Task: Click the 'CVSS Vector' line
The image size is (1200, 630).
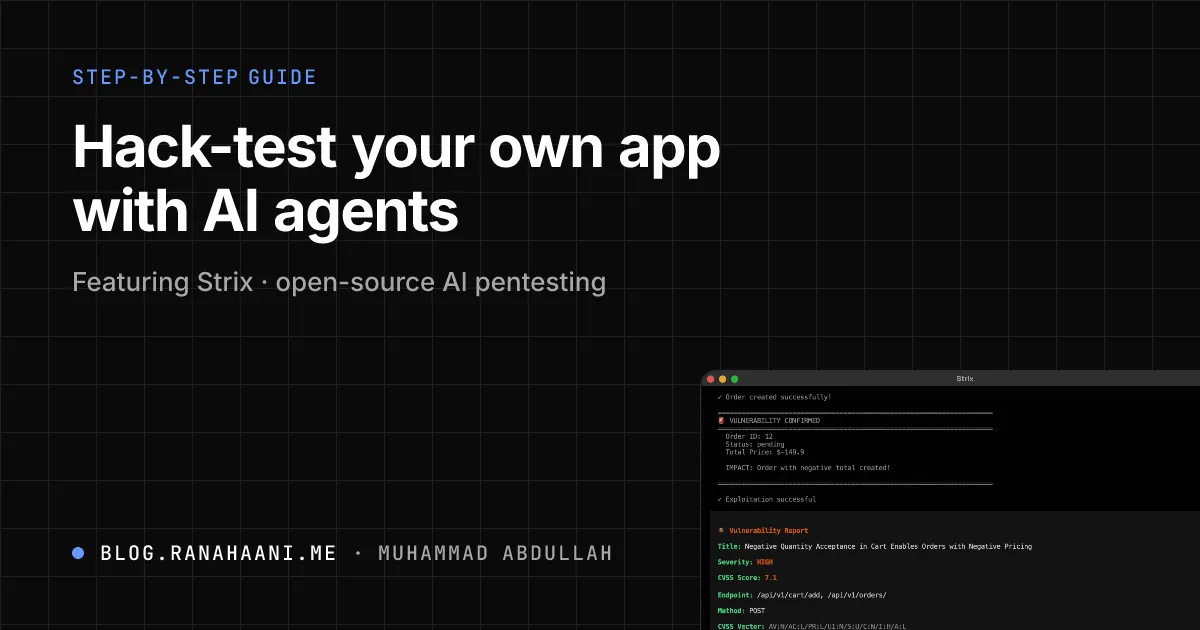Action: [811, 626]
